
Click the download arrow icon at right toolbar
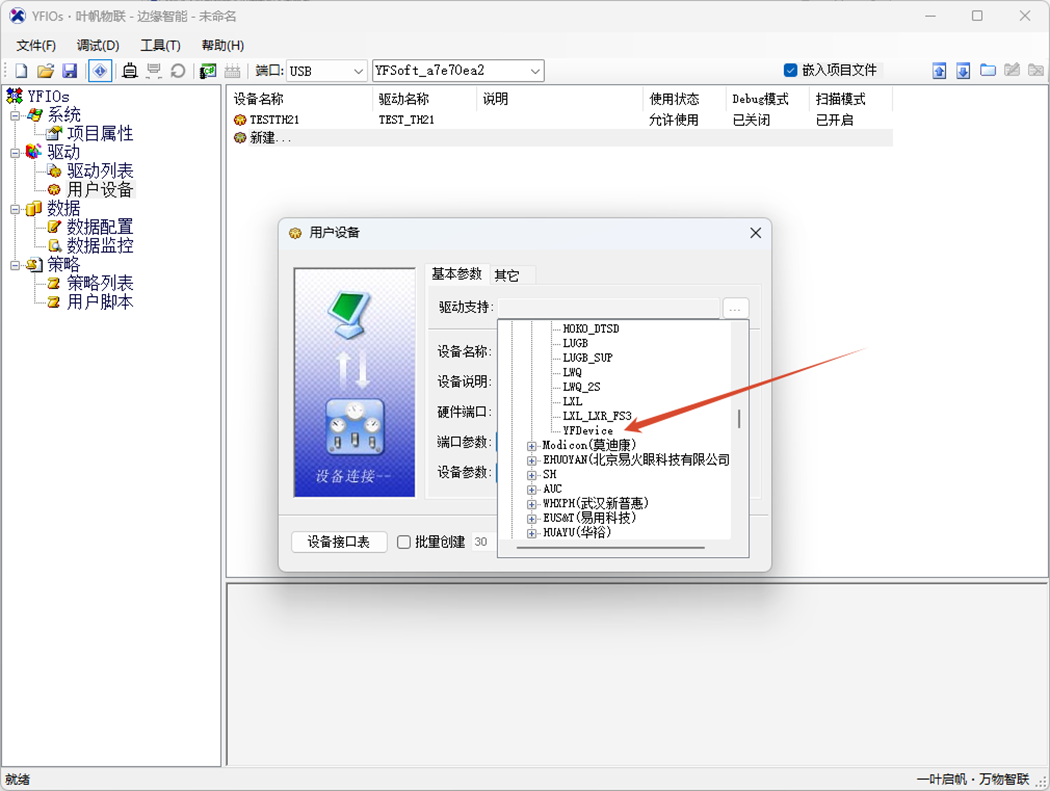pyautogui.click(x=963, y=70)
